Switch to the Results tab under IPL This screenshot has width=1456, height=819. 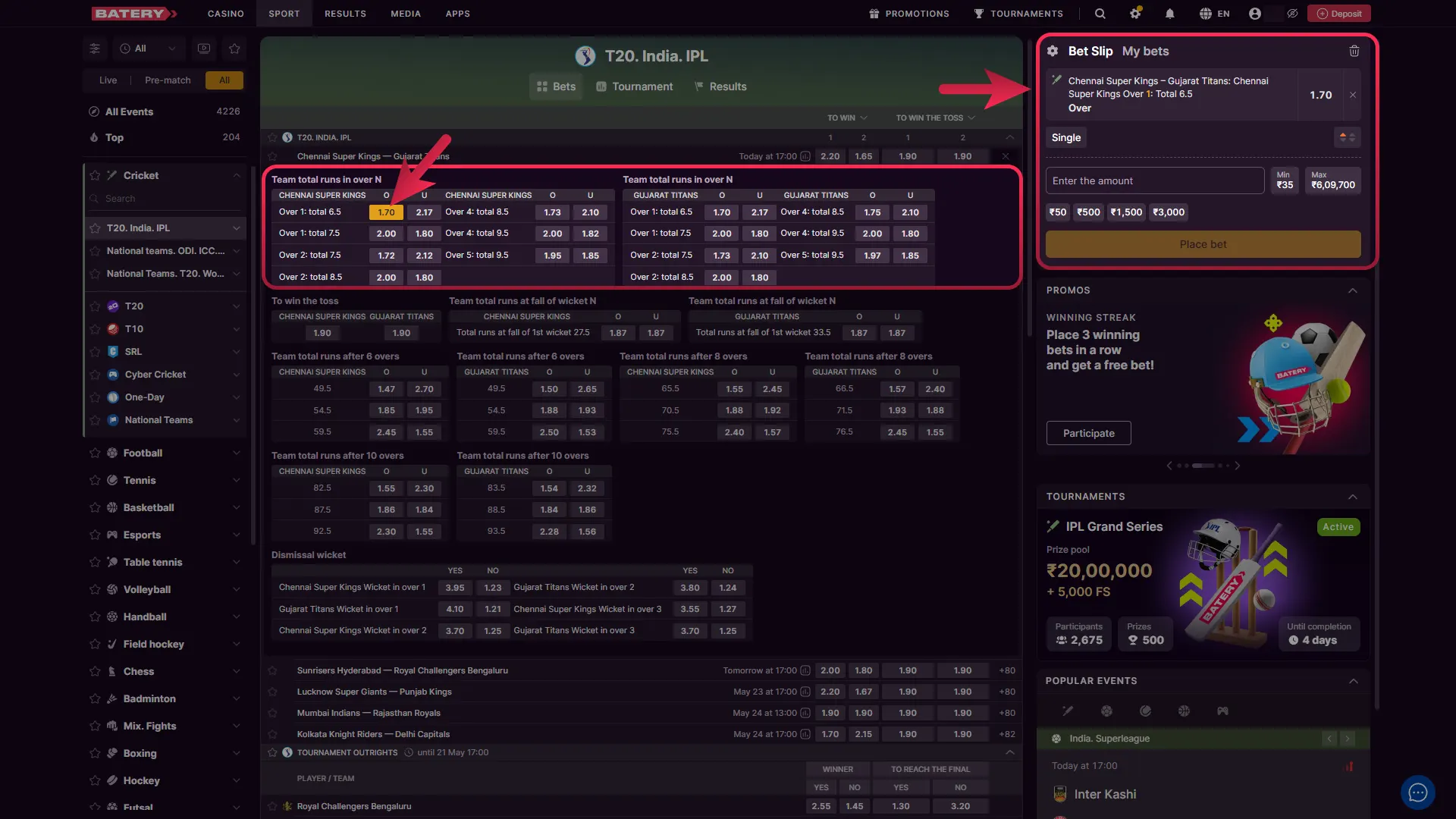pyautogui.click(x=720, y=86)
